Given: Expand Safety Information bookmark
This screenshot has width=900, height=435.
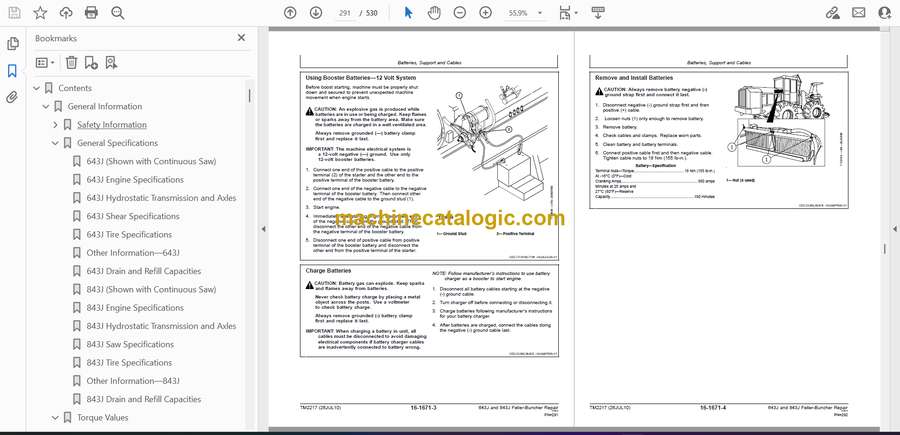Looking at the screenshot, I should pos(55,125).
